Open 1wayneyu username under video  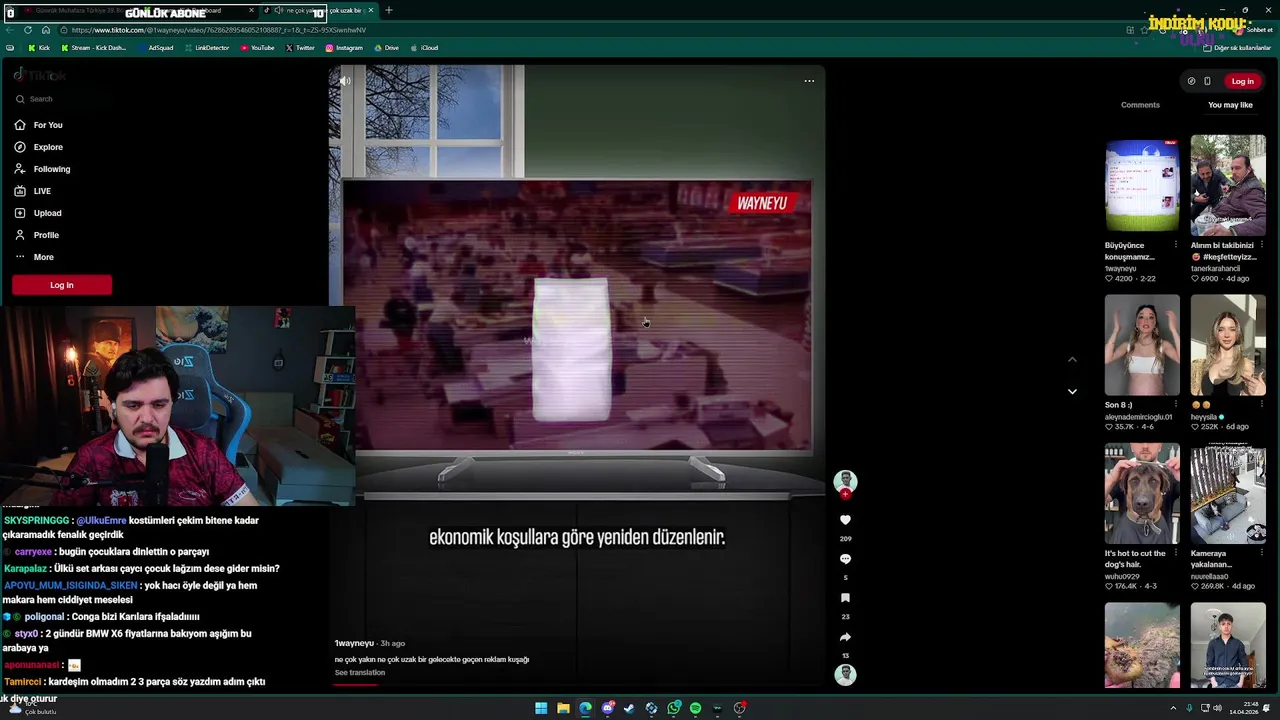click(354, 643)
